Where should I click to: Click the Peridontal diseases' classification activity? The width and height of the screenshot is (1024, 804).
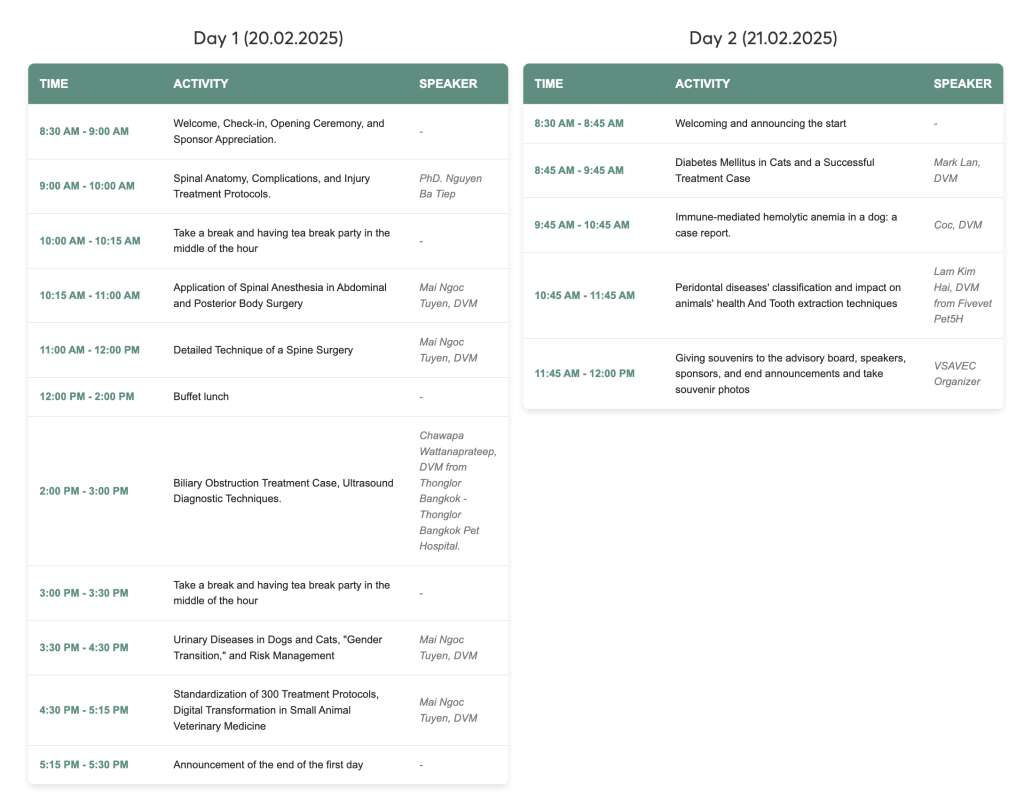[788, 295]
